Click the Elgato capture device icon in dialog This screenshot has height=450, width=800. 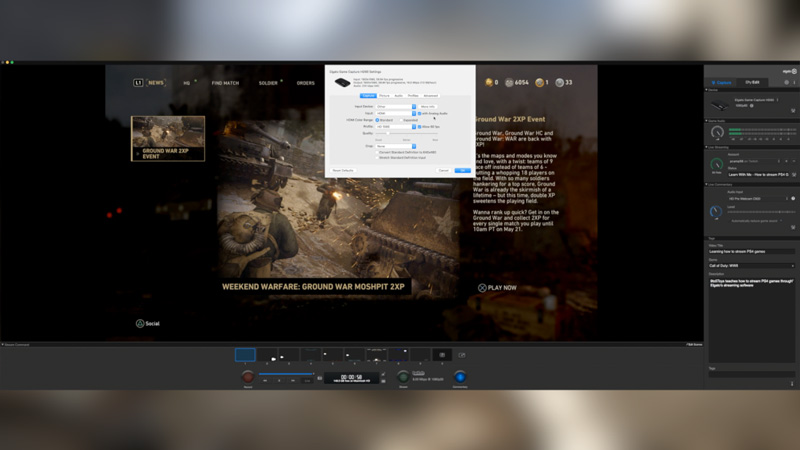click(x=342, y=81)
